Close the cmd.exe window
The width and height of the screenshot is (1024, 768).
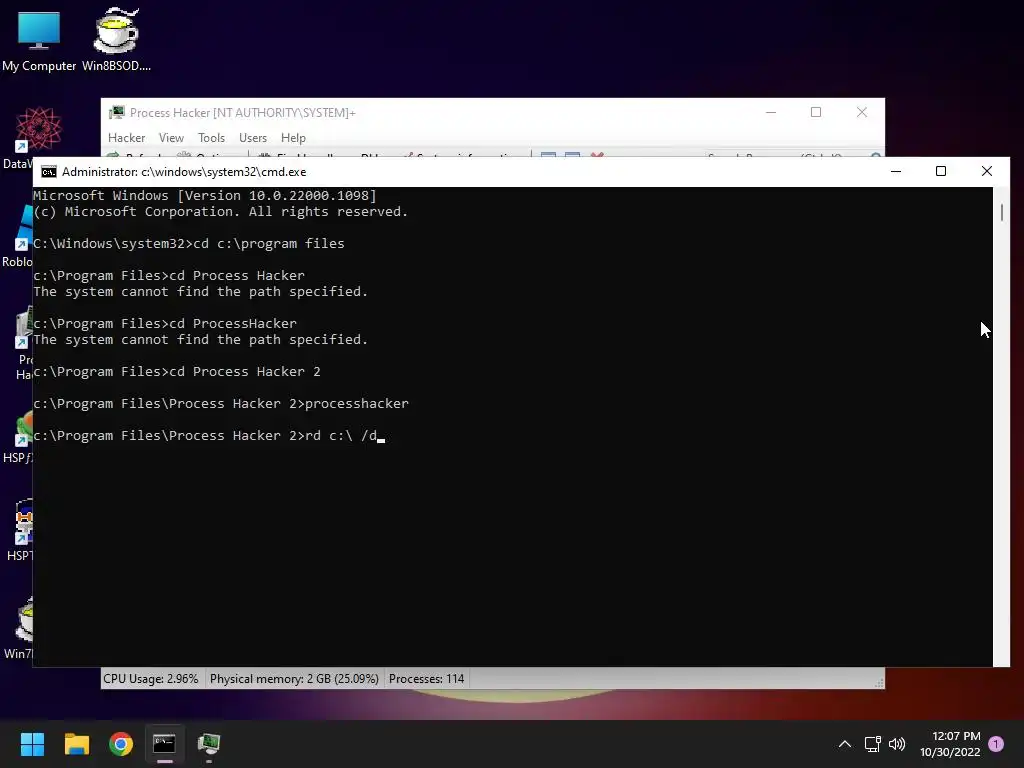987,171
